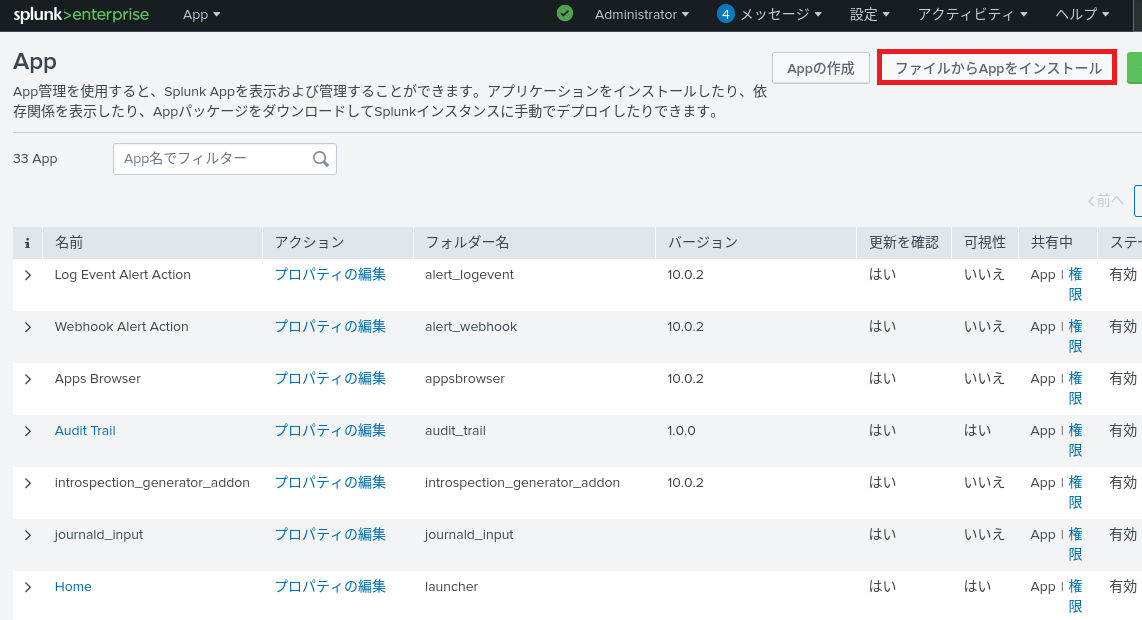This screenshot has width=1142, height=620.
Task: Click the blue message count badge
Action: click(x=725, y=14)
